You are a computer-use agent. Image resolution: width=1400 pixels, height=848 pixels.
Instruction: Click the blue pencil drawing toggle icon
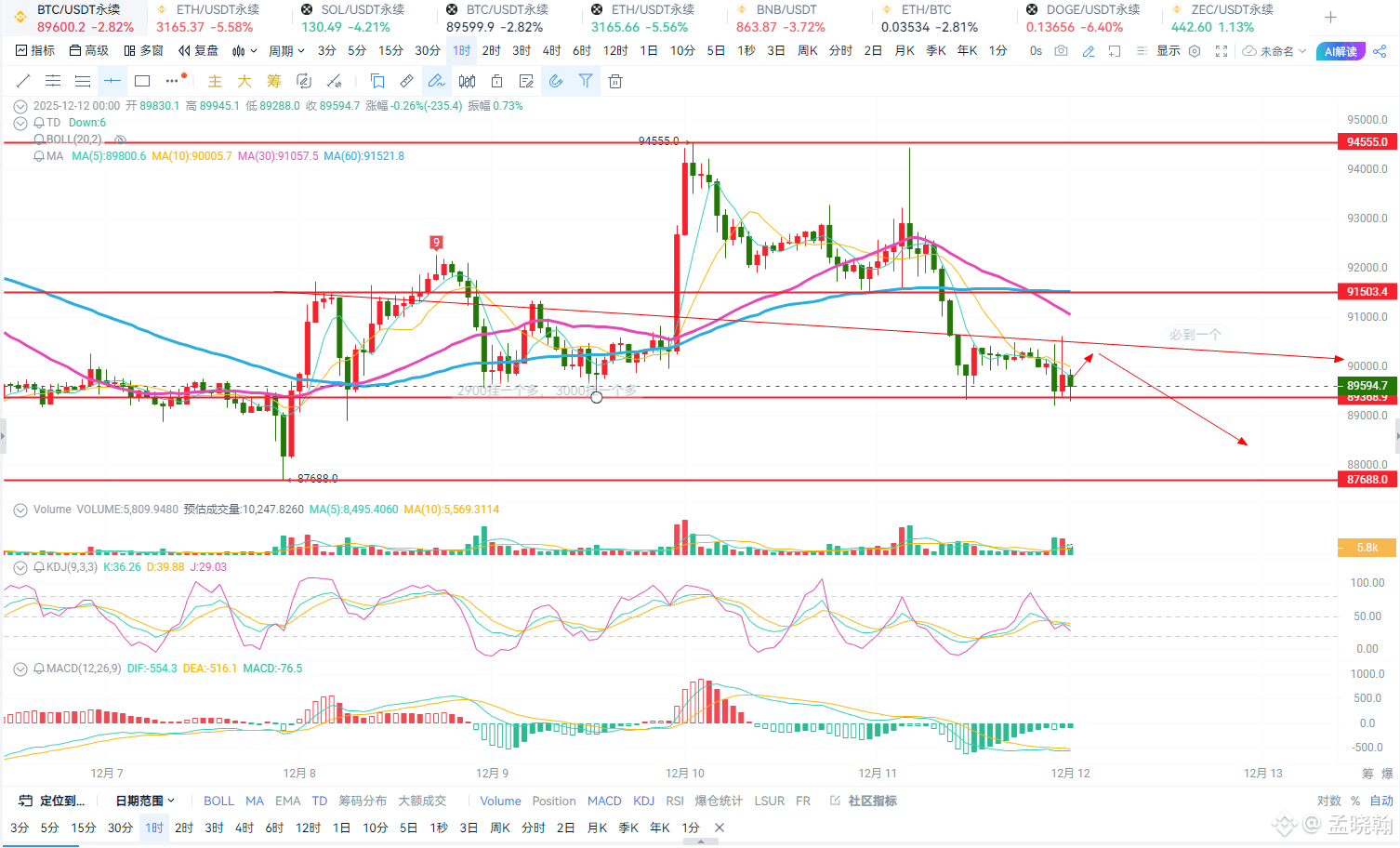pyautogui.click(x=1089, y=51)
